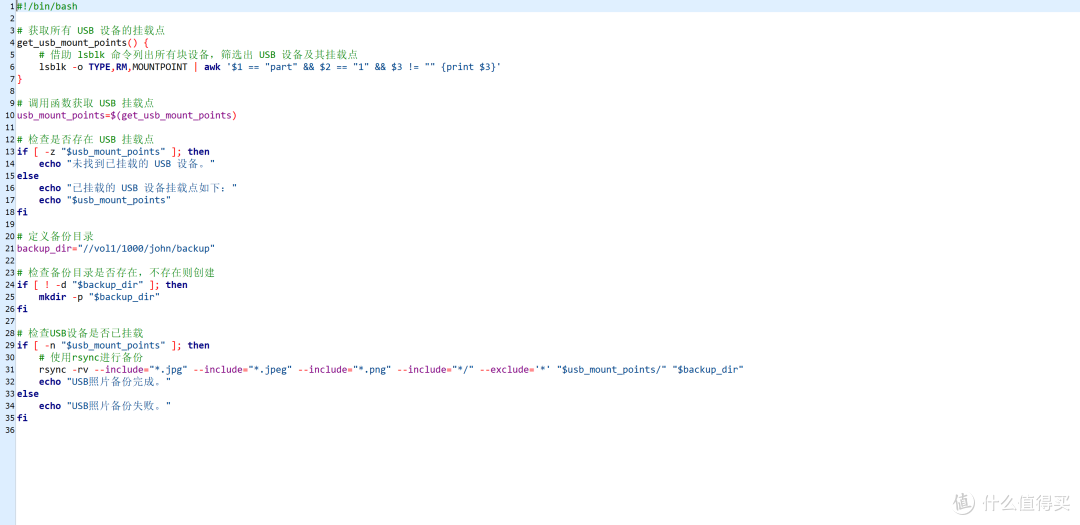Click the echo 'USB照片备份失败。' line

tap(105, 406)
